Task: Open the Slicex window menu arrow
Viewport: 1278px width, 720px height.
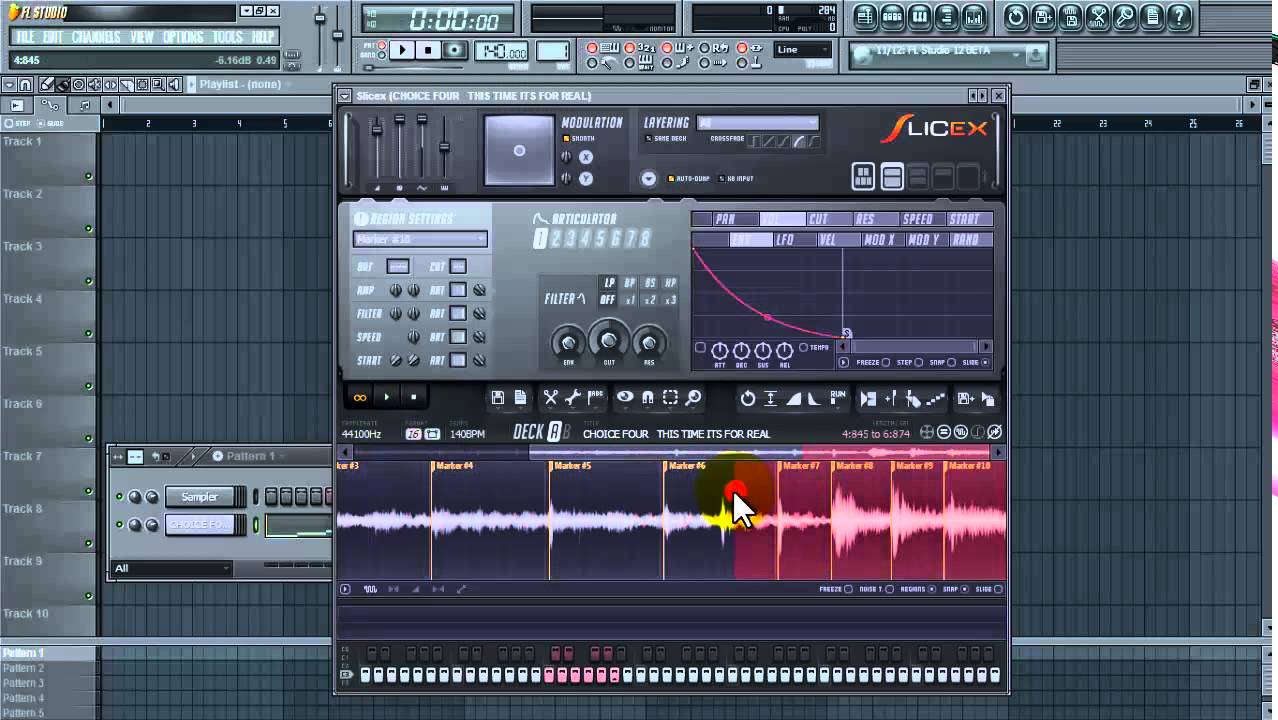Action: pyautogui.click(x=345, y=96)
